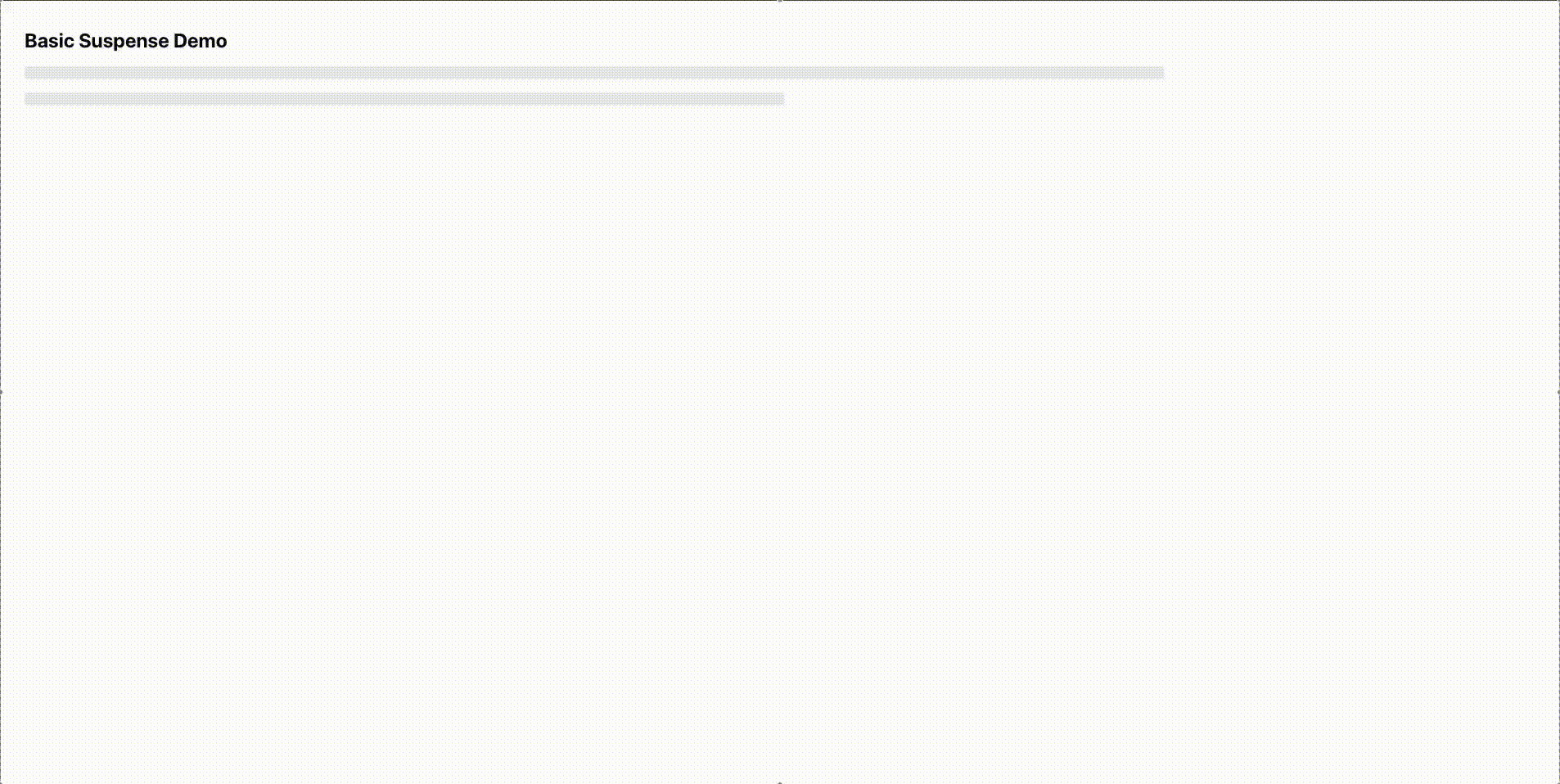Screen dimensions: 1560x784
Task: Click the word Basic in the heading
Action: [49, 41]
